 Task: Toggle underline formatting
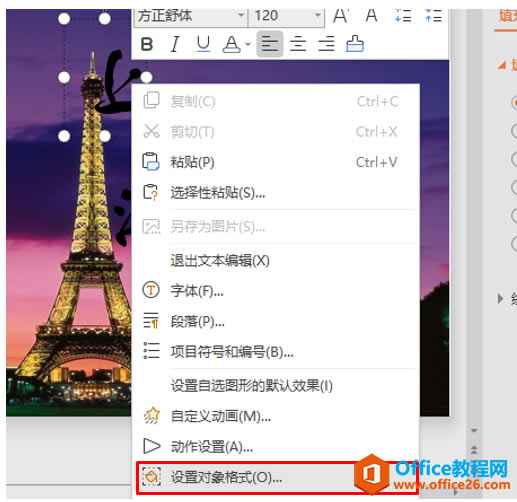(x=203, y=44)
